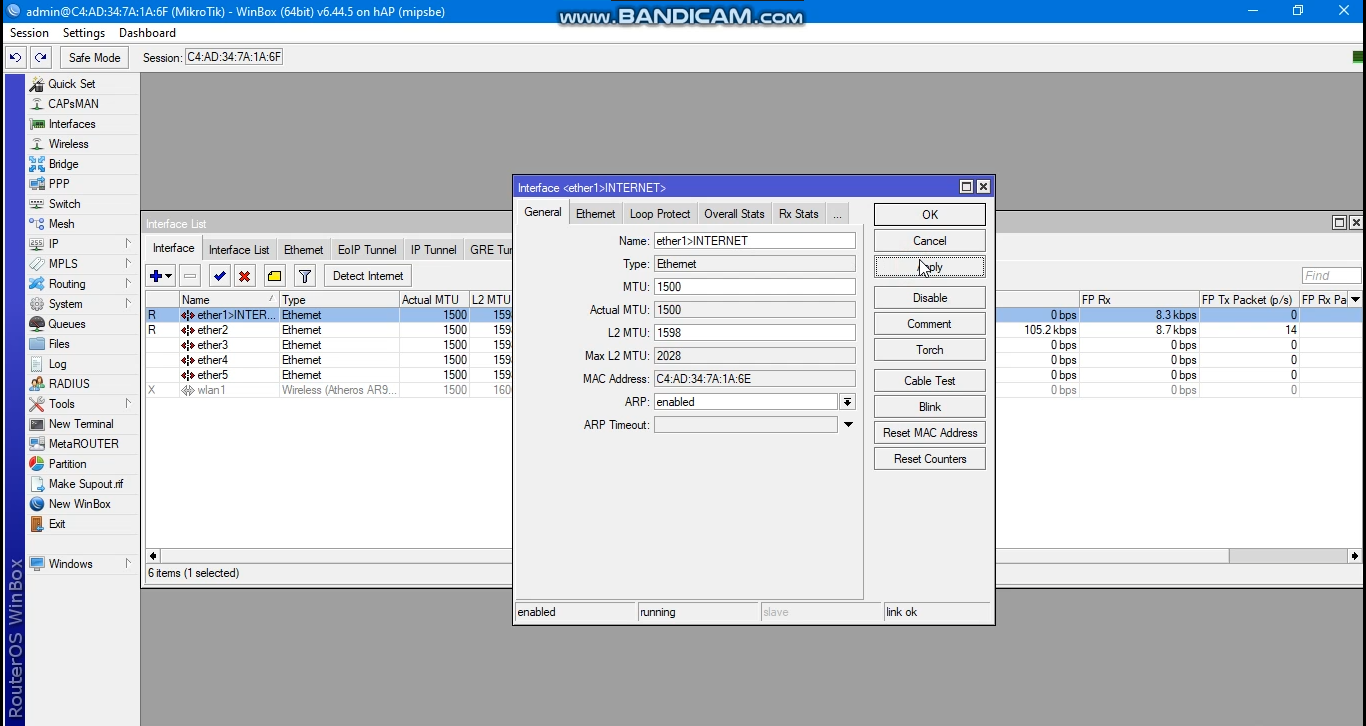
Task: Open the Session menu
Action: click(x=29, y=33)
